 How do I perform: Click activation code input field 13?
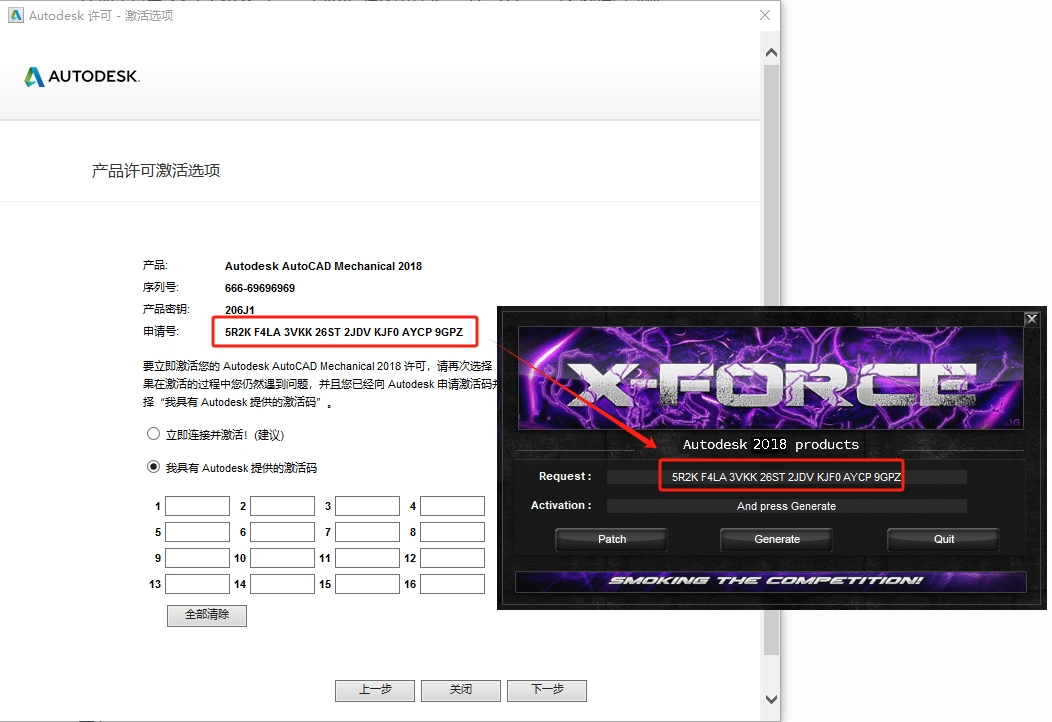[197, 584]
